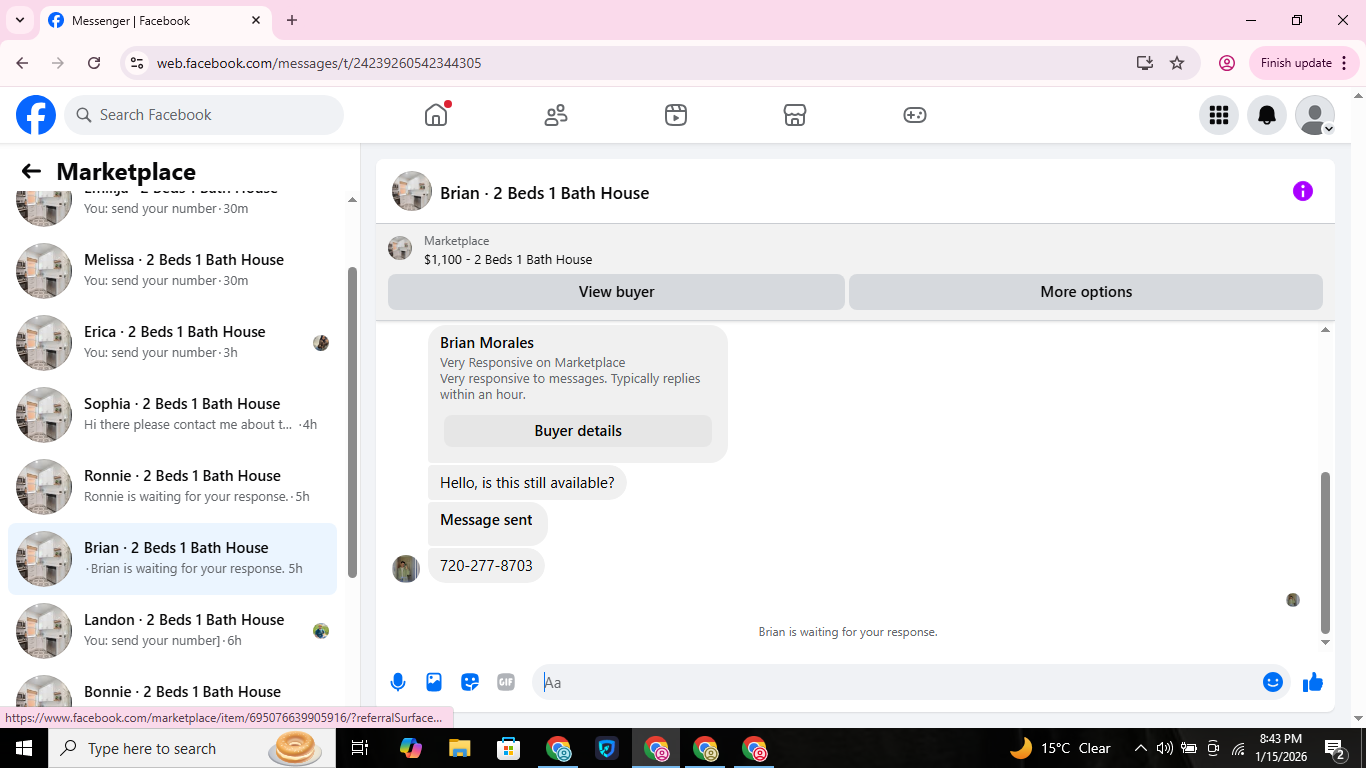
Task: Open the notifications bell
Action: (x=1267, y=115)
